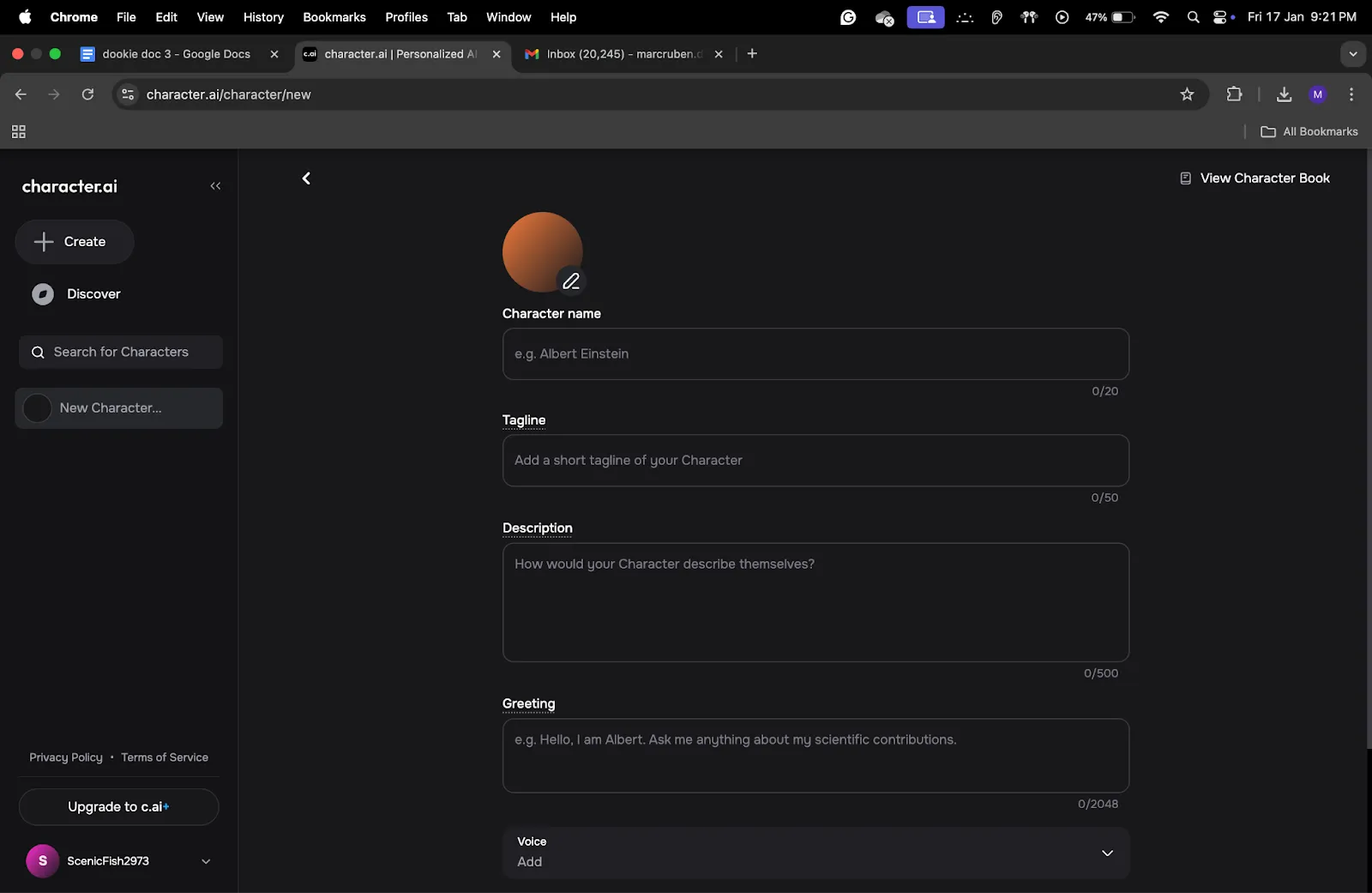
Task: Select the New Character... sidebar item
Action: pyautogui.click(x=119, y=408)
